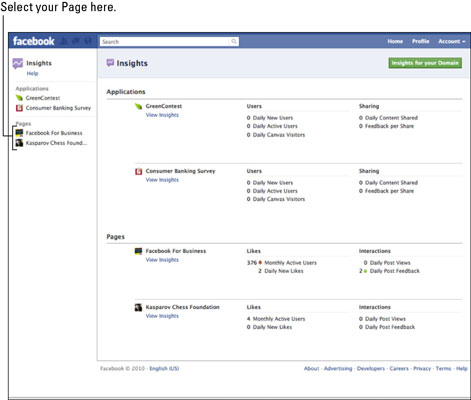The width and height of the screenshot is (471, 400).
Task: Open Privacy link in footer
Action: point(422,369)
